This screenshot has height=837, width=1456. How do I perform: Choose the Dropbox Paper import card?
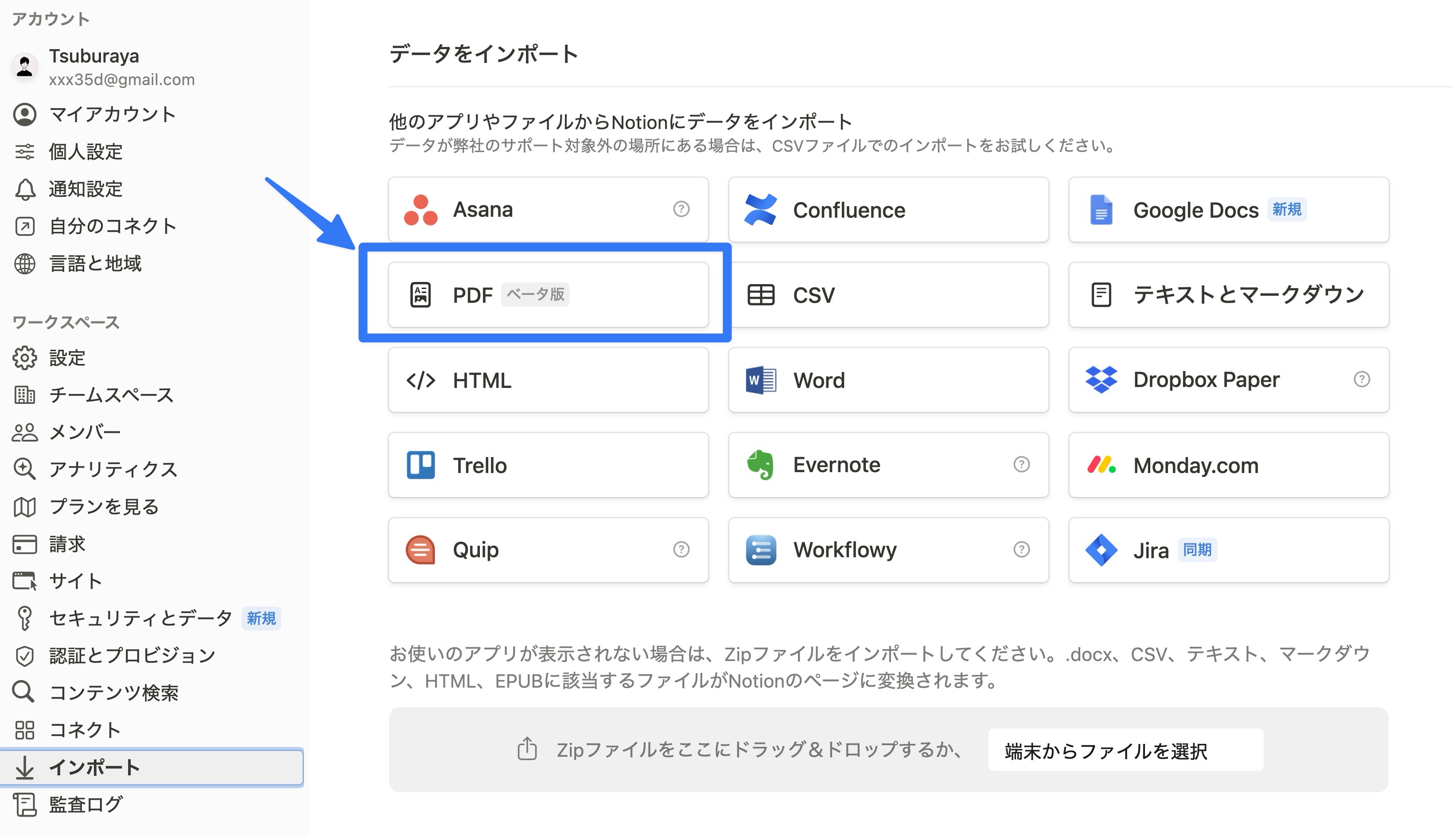(1228, 380)
